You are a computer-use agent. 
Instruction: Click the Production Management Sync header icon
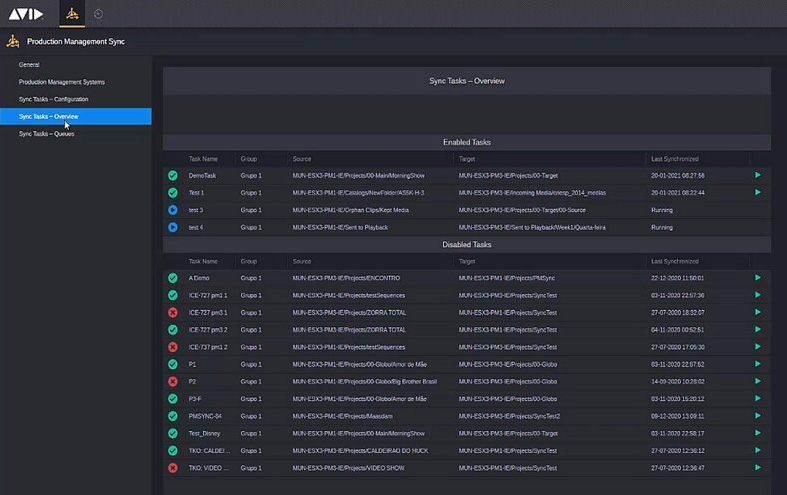tap(13, 41)
